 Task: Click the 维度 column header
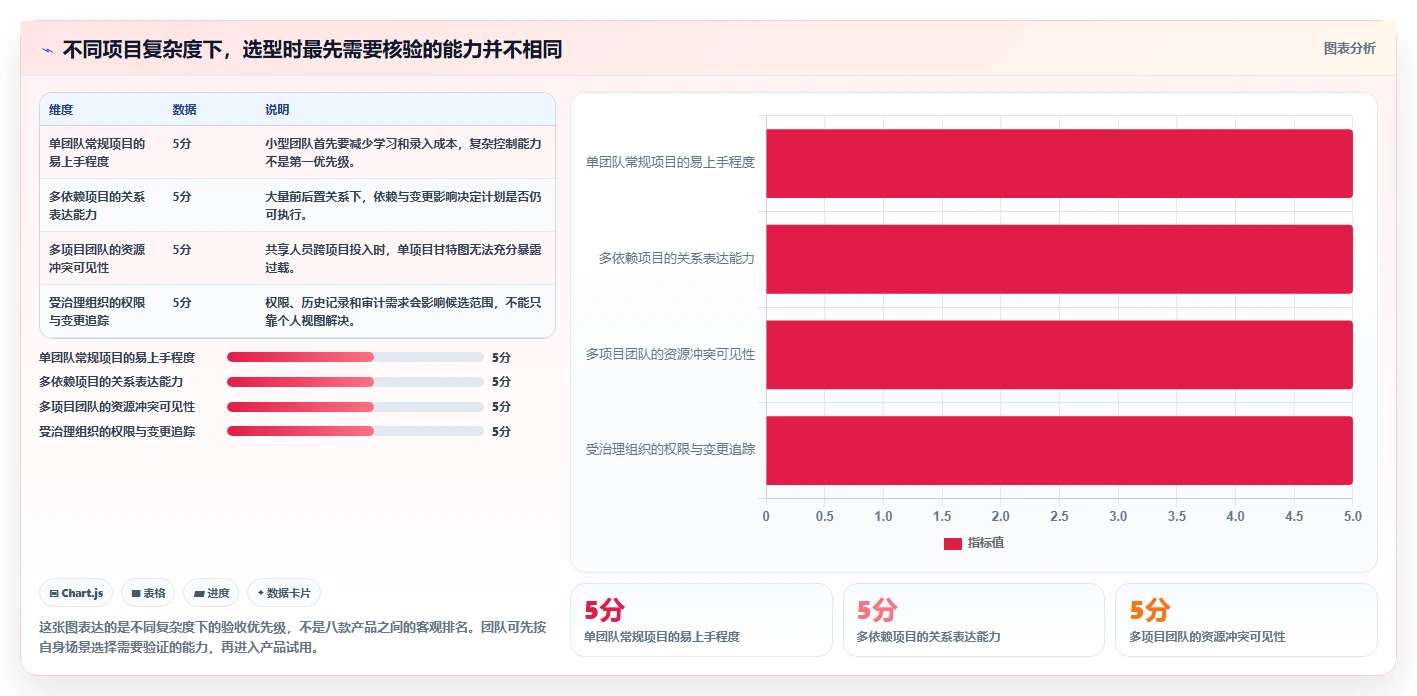61,110
